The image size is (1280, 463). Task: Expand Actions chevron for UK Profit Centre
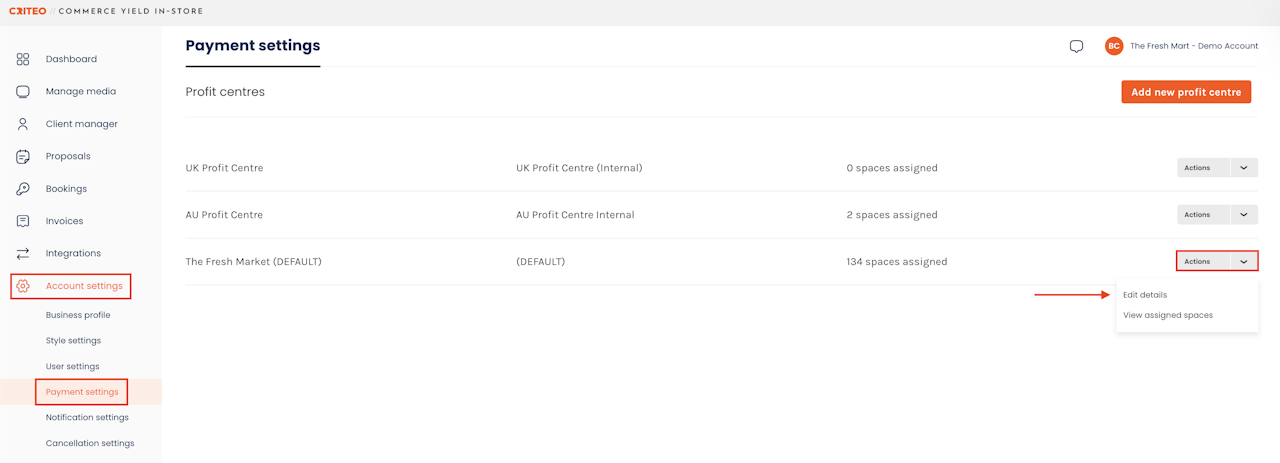[1243, 168]
